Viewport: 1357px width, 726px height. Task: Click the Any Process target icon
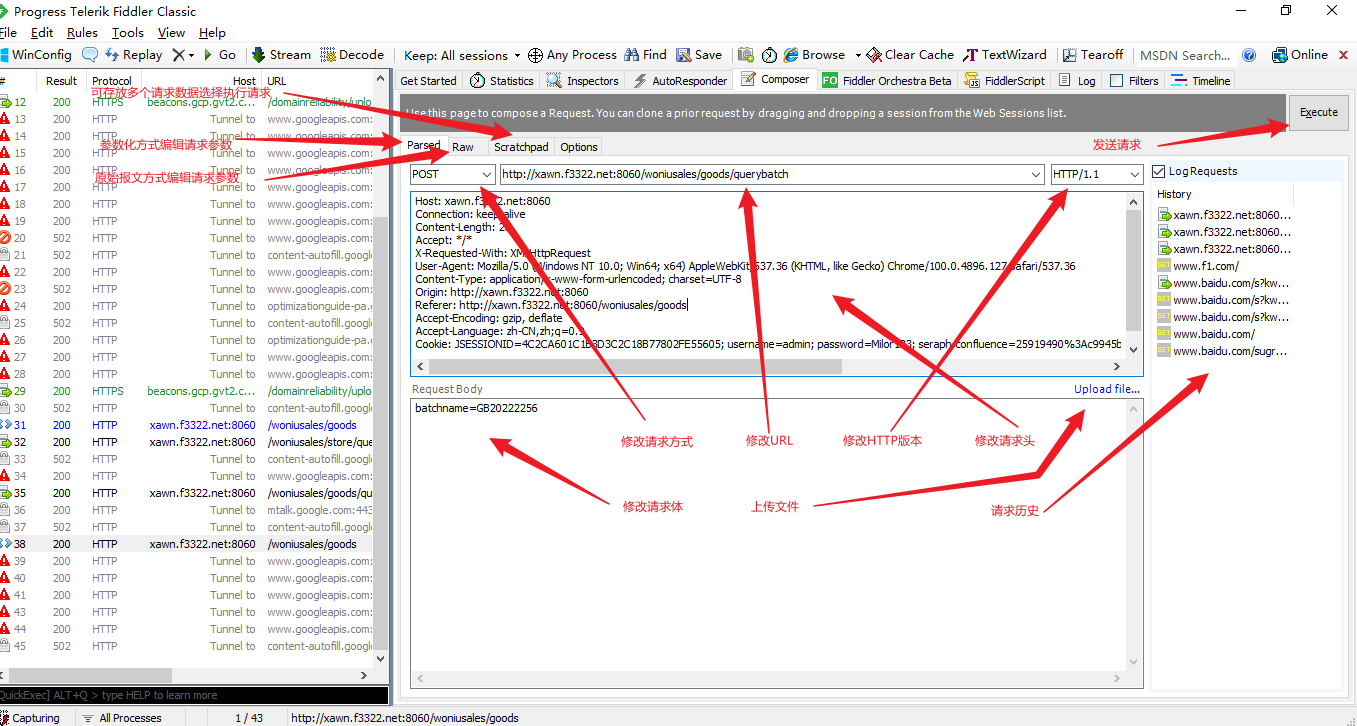pyautogui.click(x=536, y=55)
